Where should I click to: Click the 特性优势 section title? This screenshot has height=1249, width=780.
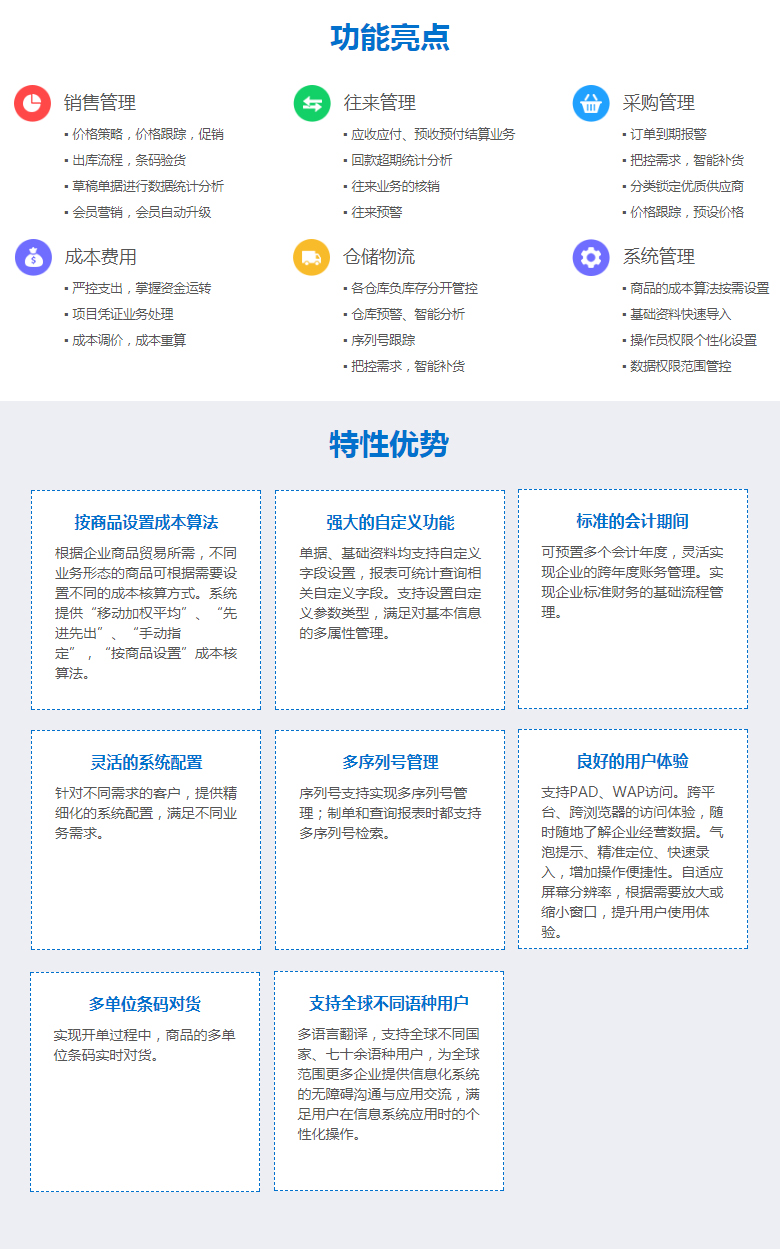[390, 444]
